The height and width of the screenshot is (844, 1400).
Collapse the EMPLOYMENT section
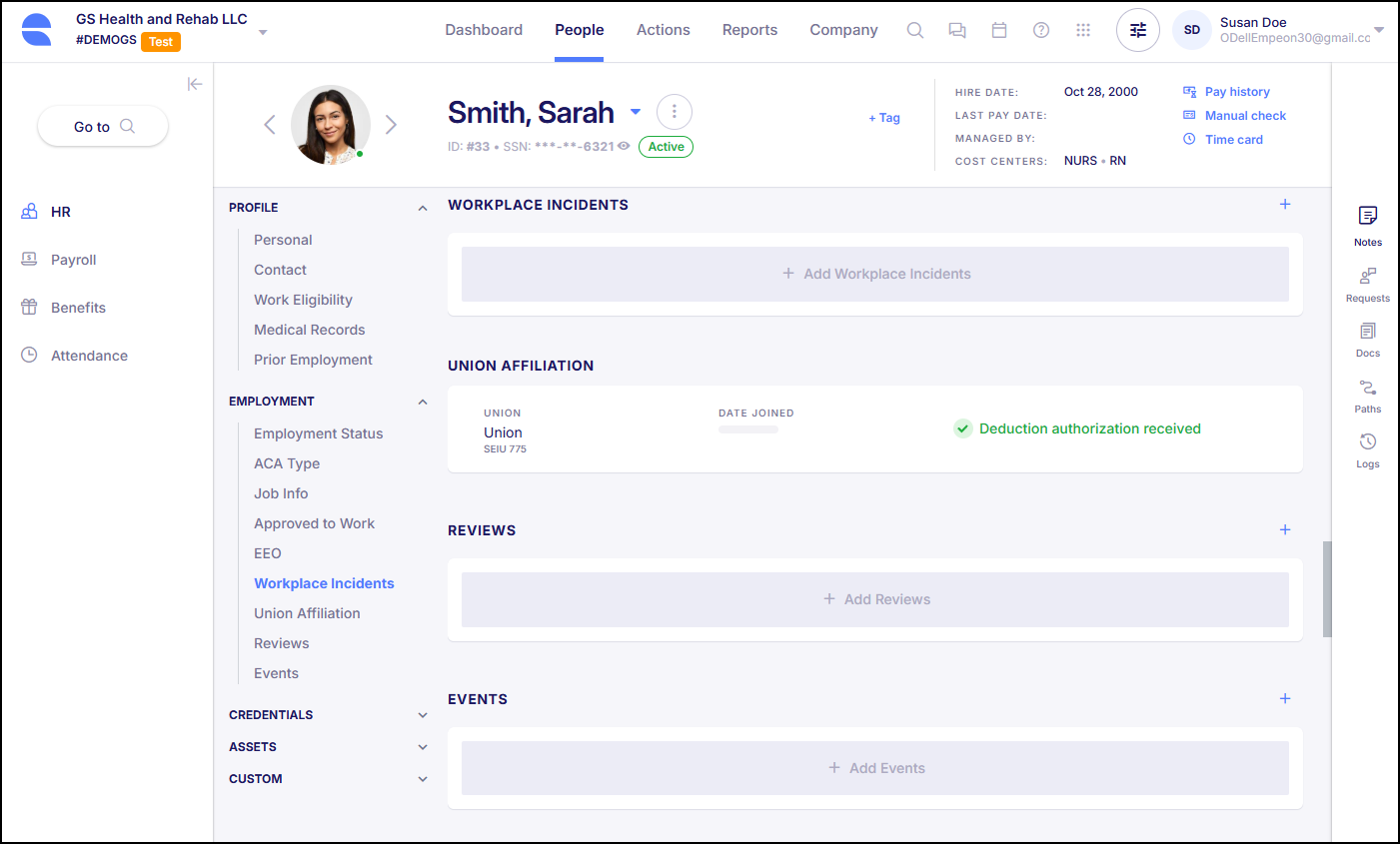coord(422,402)
